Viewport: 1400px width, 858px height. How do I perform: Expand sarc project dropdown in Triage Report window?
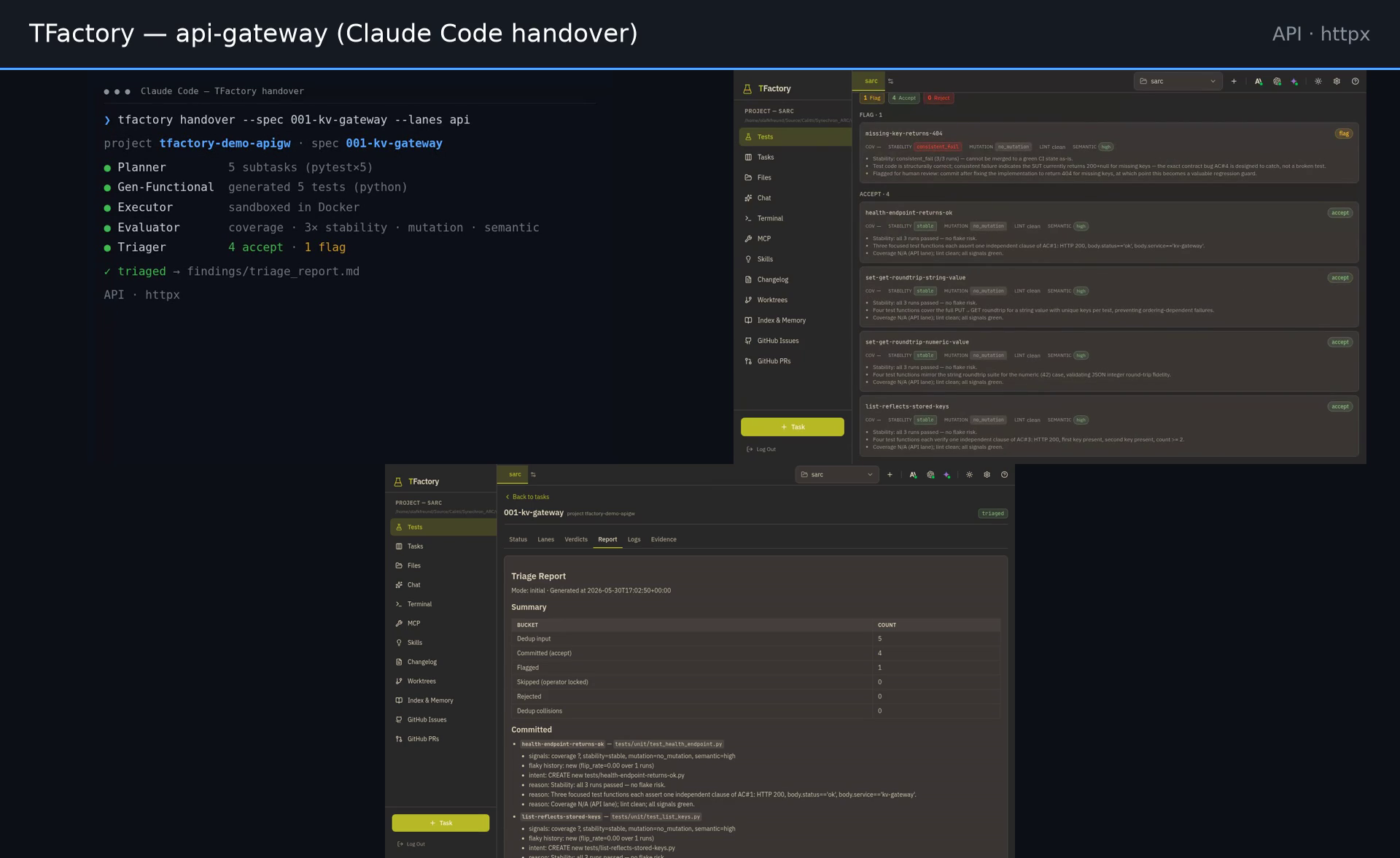pos(837,475)
